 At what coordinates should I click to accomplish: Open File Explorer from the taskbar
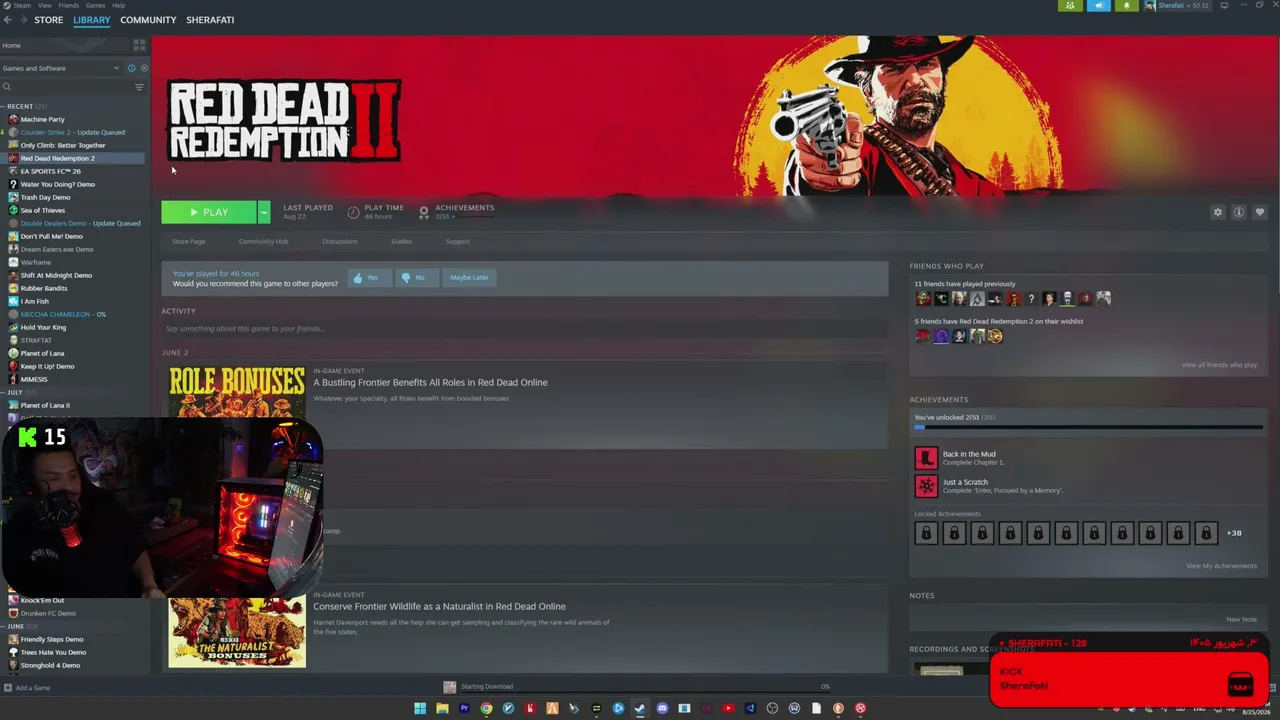[442, 709]
